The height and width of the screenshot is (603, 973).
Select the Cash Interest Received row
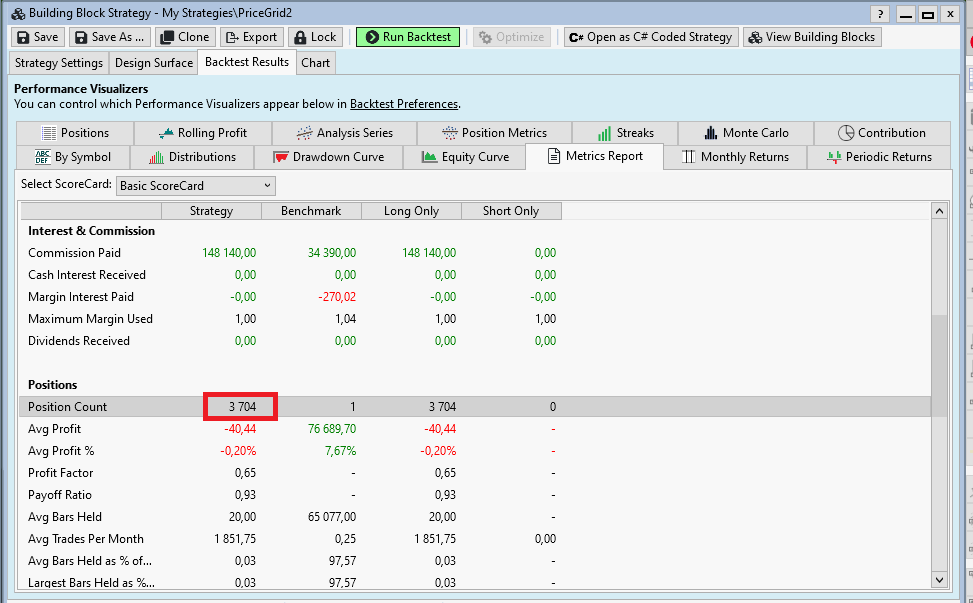tap(476, 275)
